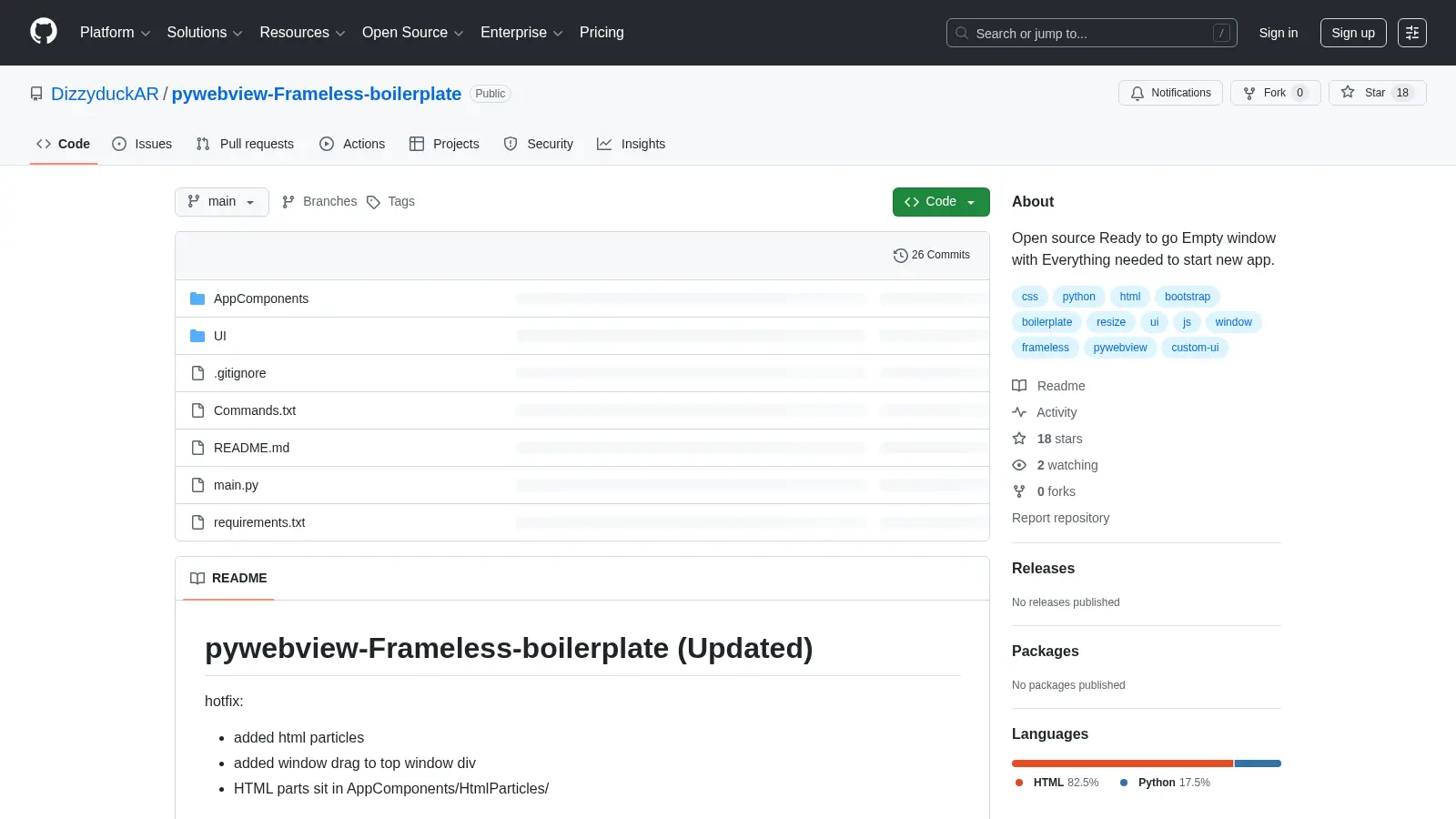Viewport: 1456px width, 819px height.
Task: Click the fork icon beside 0 forks
Action: (x=1019, y=491)
